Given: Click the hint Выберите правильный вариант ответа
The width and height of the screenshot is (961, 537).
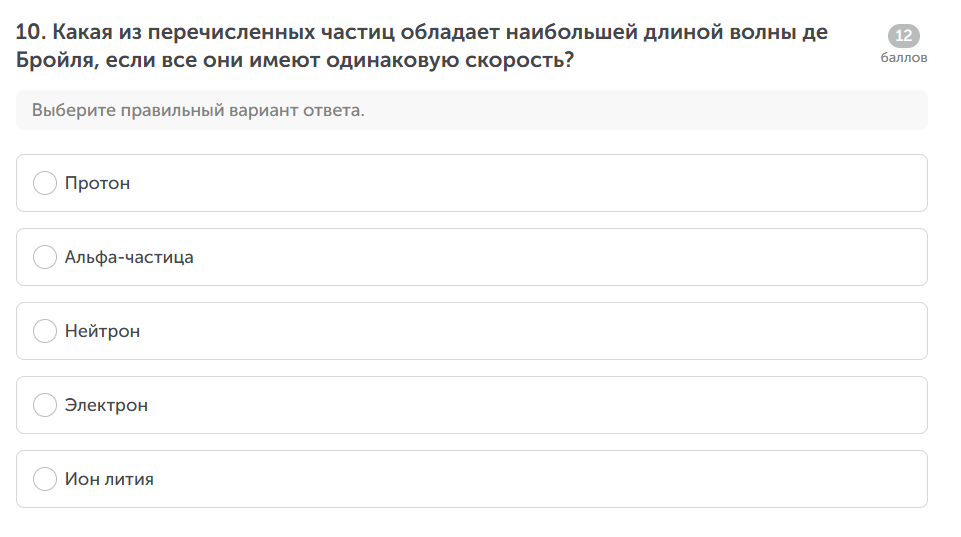Looking at the screenshot, I should point(198,110).
